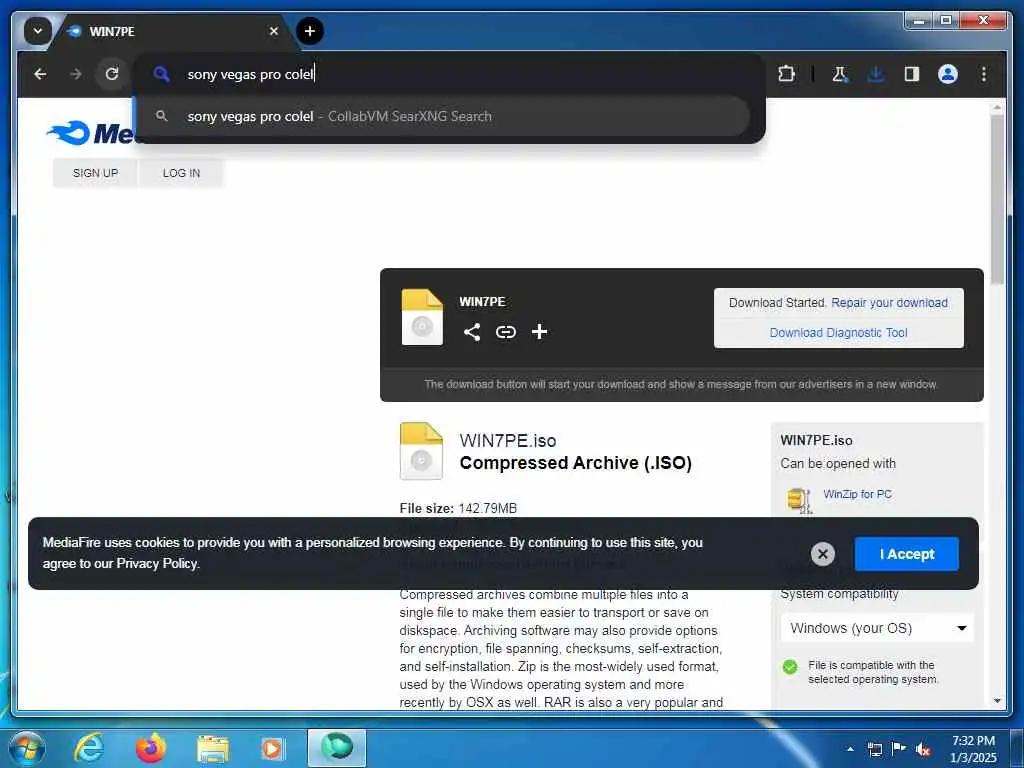The image size is (1024, 768).
Task: Click the WinZip application icon
Action: coord(799,501)
